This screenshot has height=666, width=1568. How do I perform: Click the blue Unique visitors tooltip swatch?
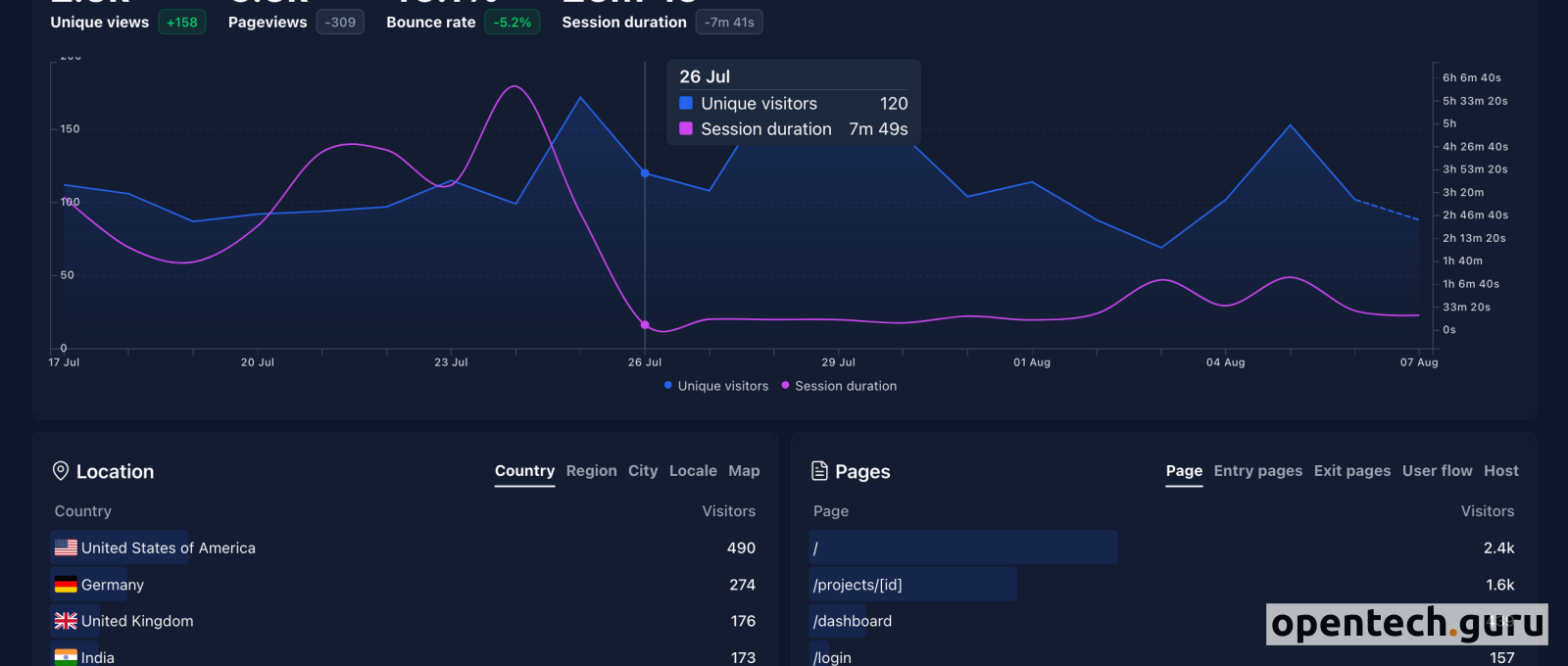[686, 103]
